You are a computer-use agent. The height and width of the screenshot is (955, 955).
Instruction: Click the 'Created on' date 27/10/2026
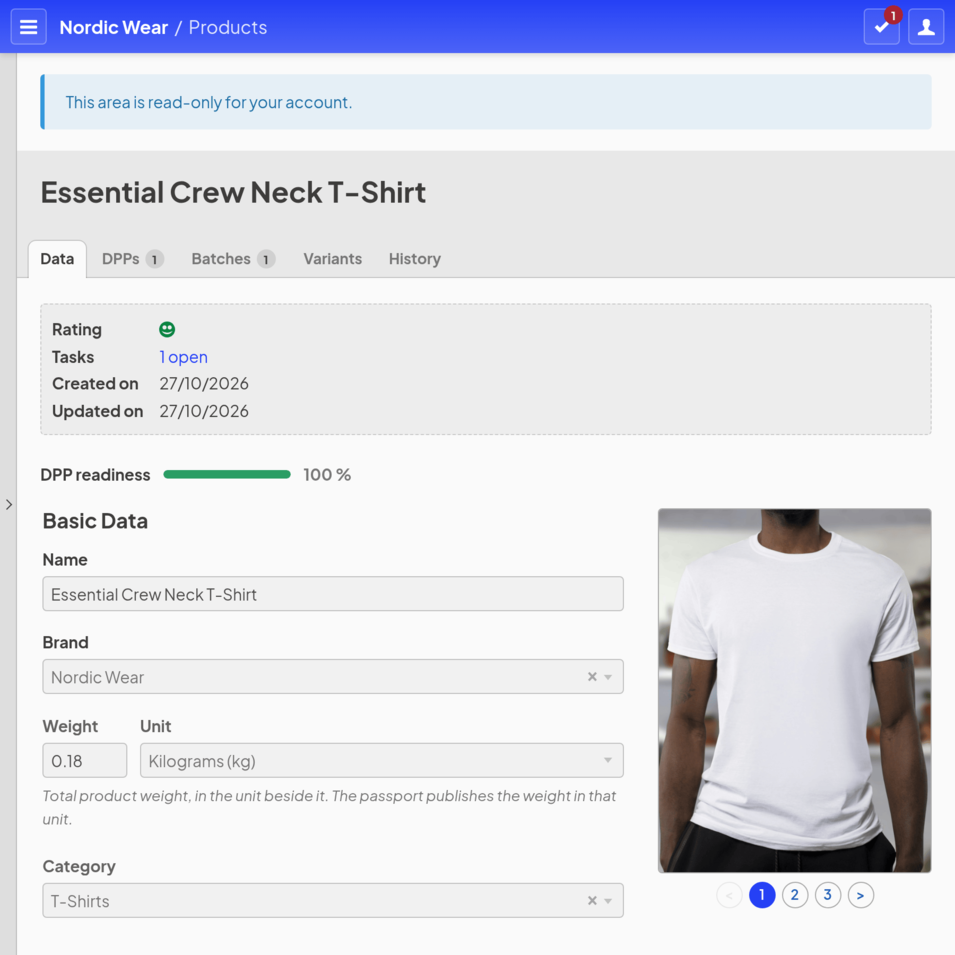coord(204,384)
